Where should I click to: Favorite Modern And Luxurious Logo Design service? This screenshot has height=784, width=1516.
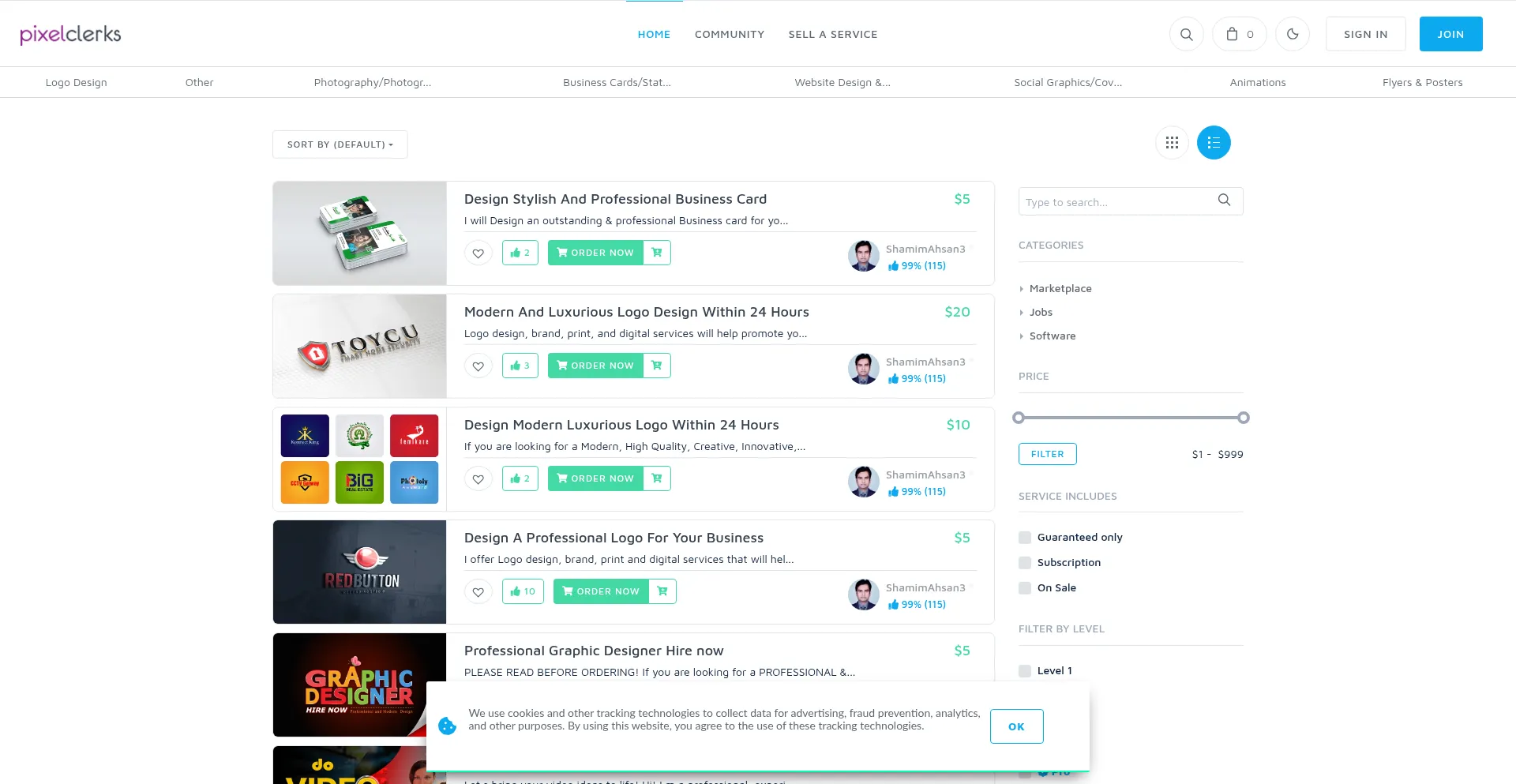tap(478, 366)
